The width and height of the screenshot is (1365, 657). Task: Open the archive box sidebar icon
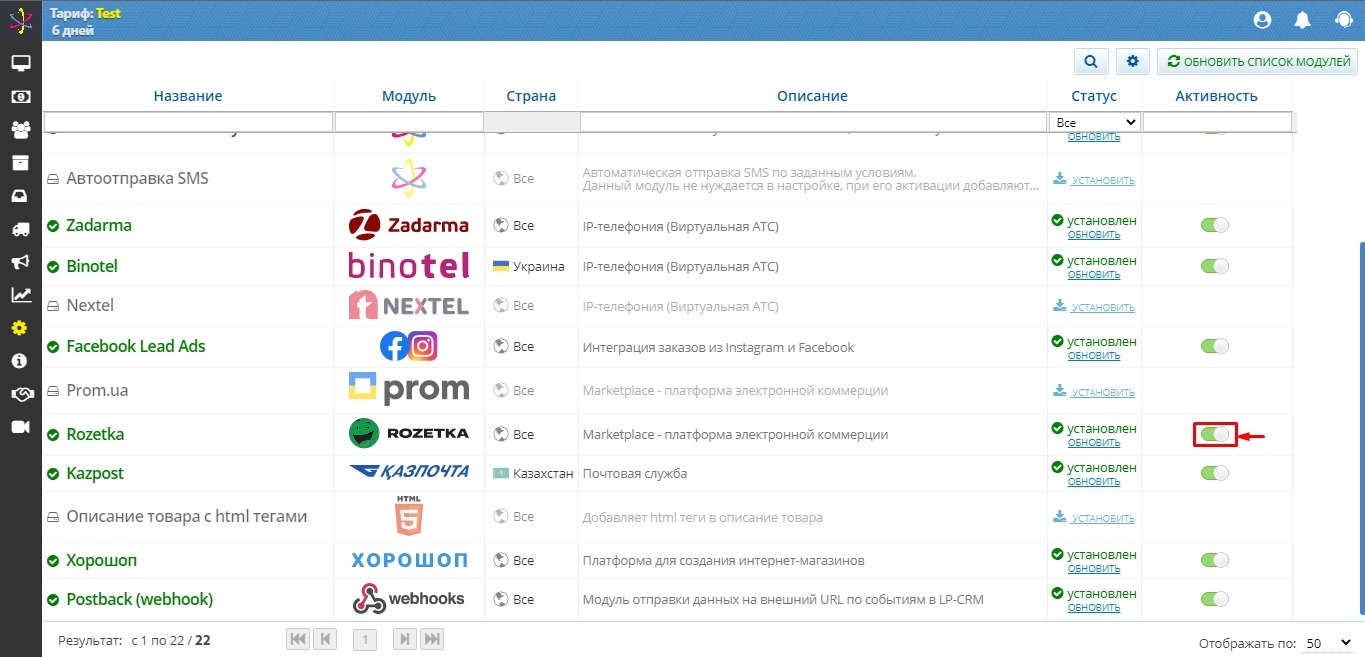[x=20, y=163]
